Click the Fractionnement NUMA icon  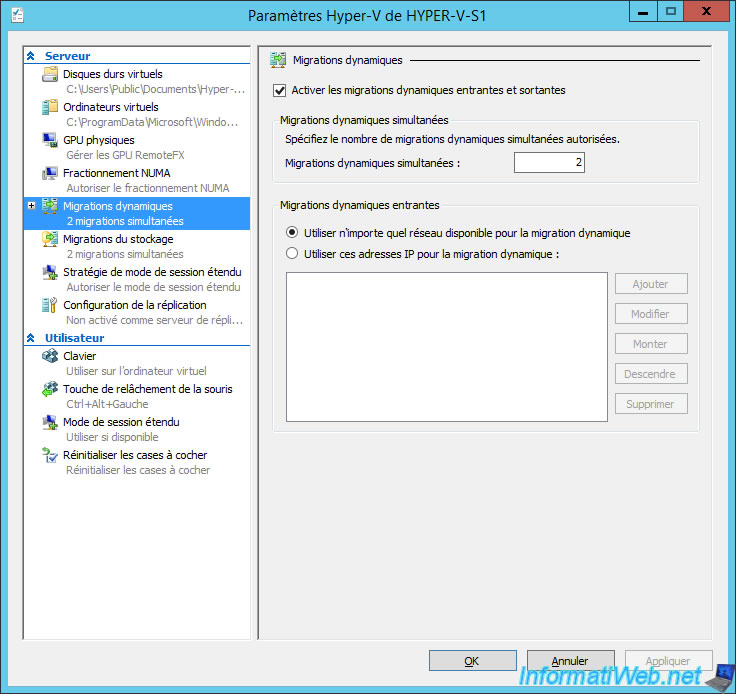coord(50,173)
